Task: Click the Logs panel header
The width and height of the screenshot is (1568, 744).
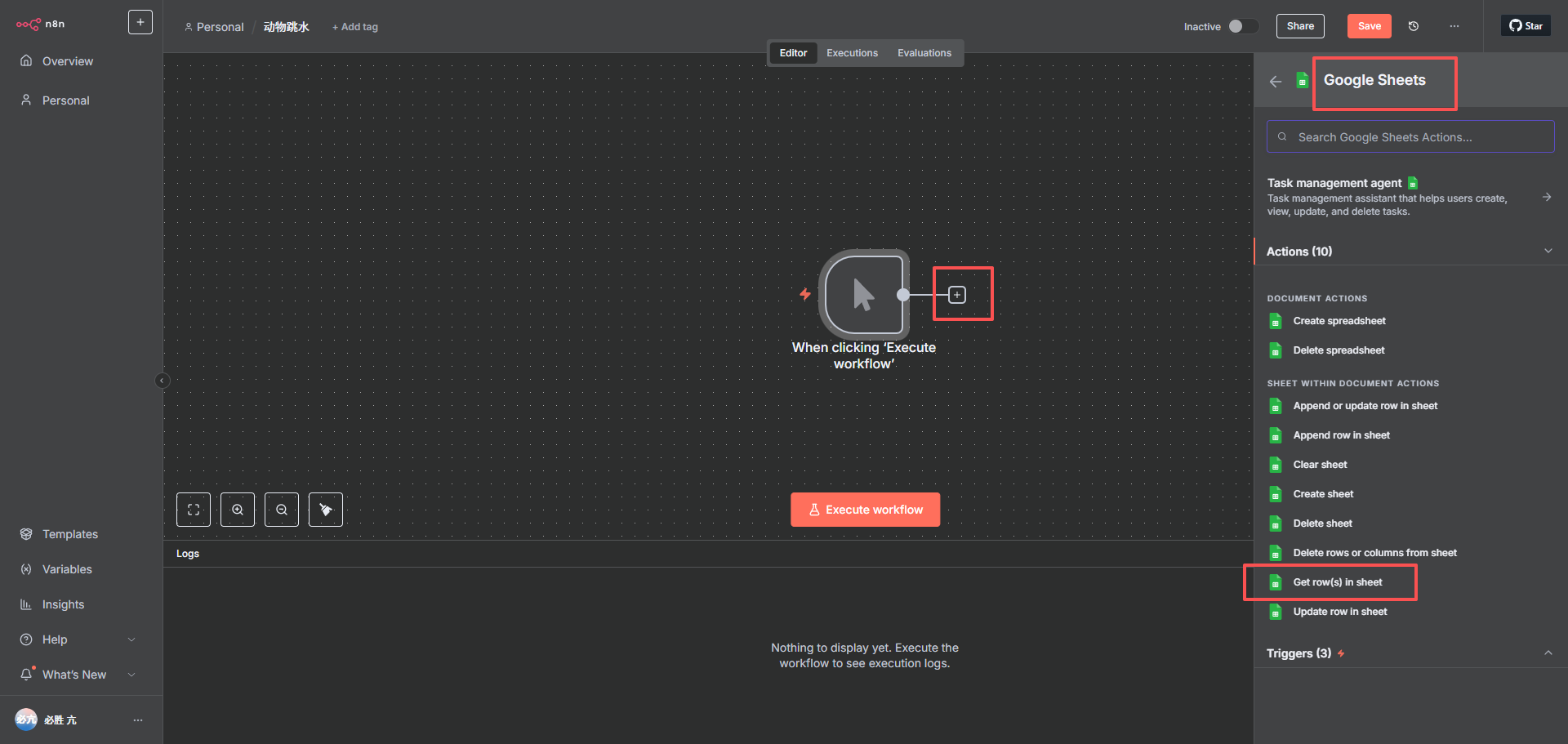Action: click(708, 554)
